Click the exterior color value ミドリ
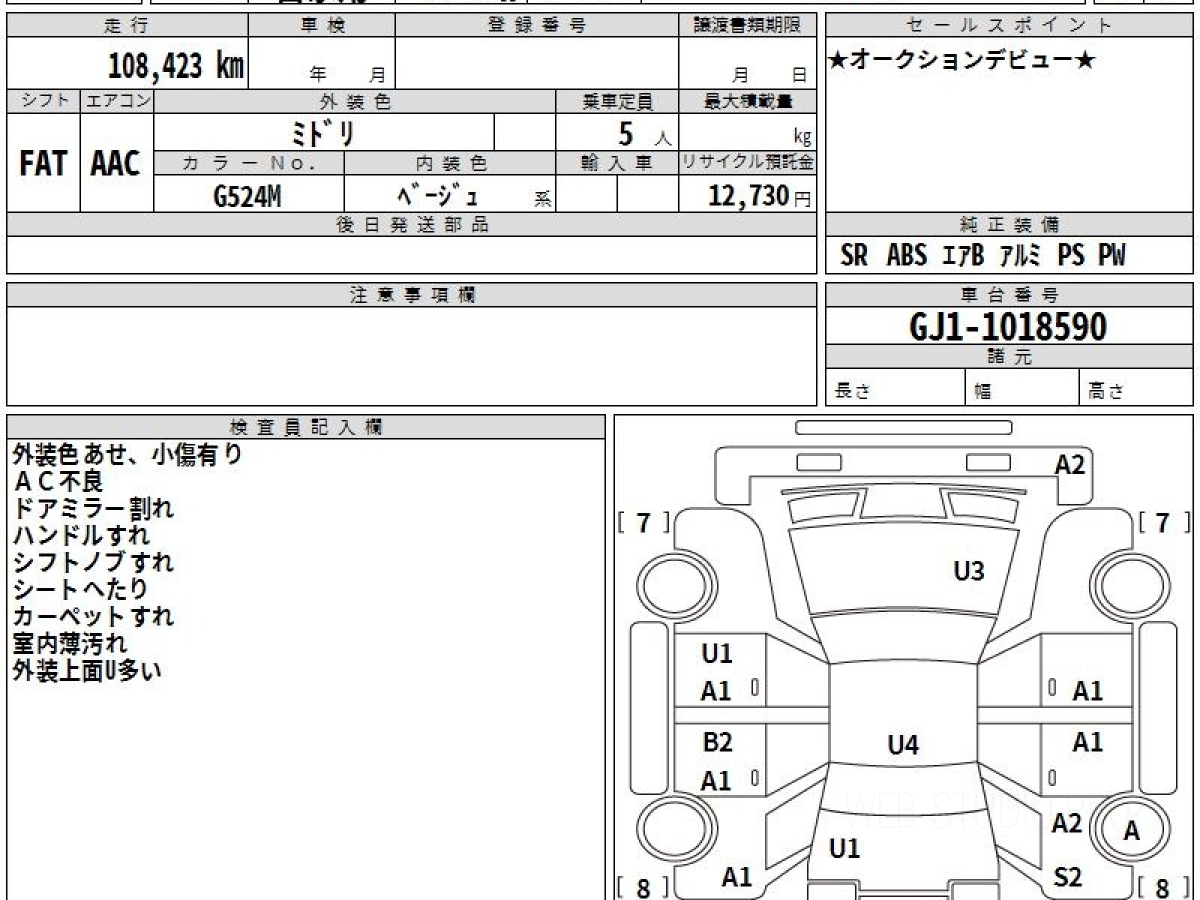The image size is (1200, 900). pos(322,132)
